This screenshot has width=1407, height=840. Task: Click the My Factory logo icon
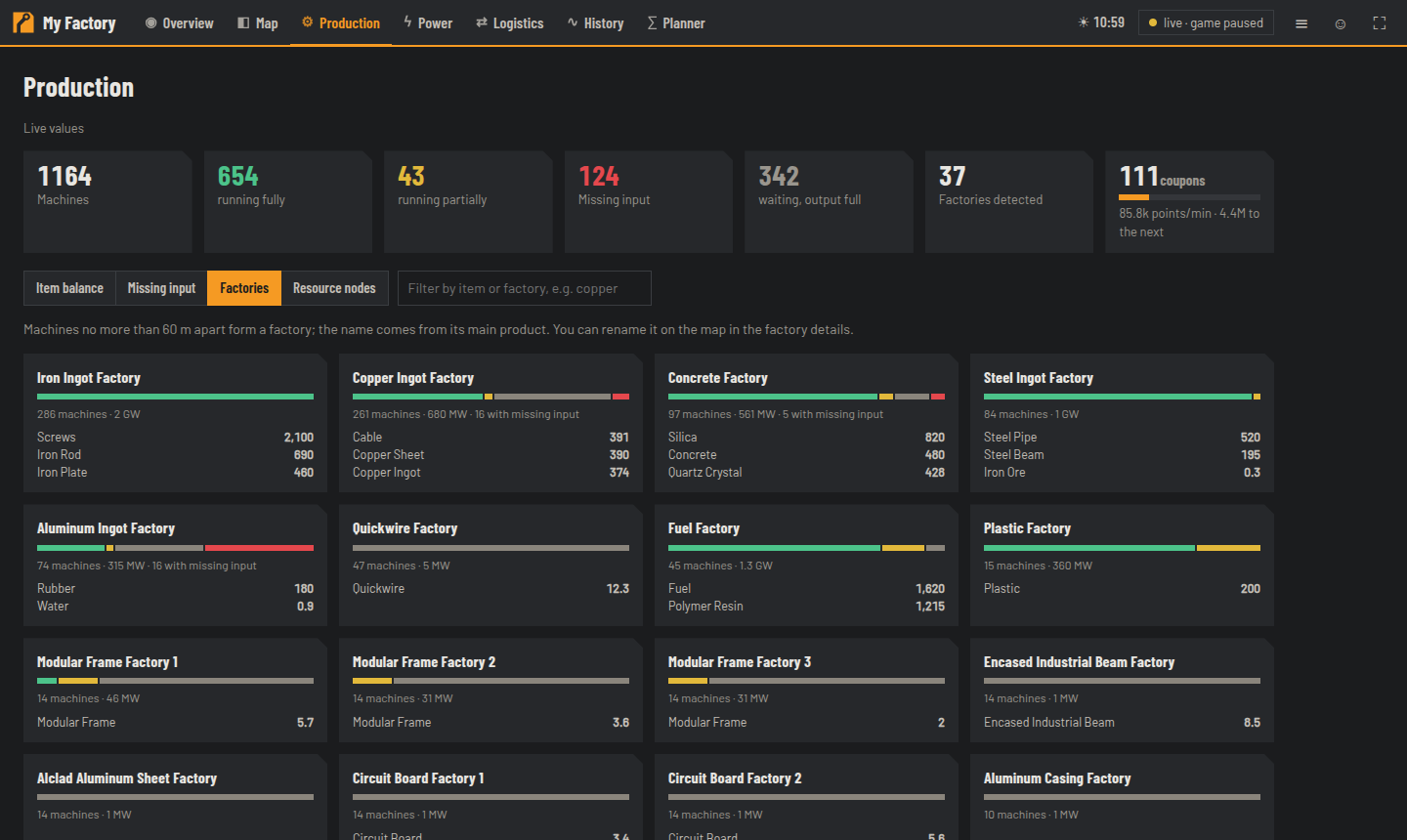[x=22, y=22]
